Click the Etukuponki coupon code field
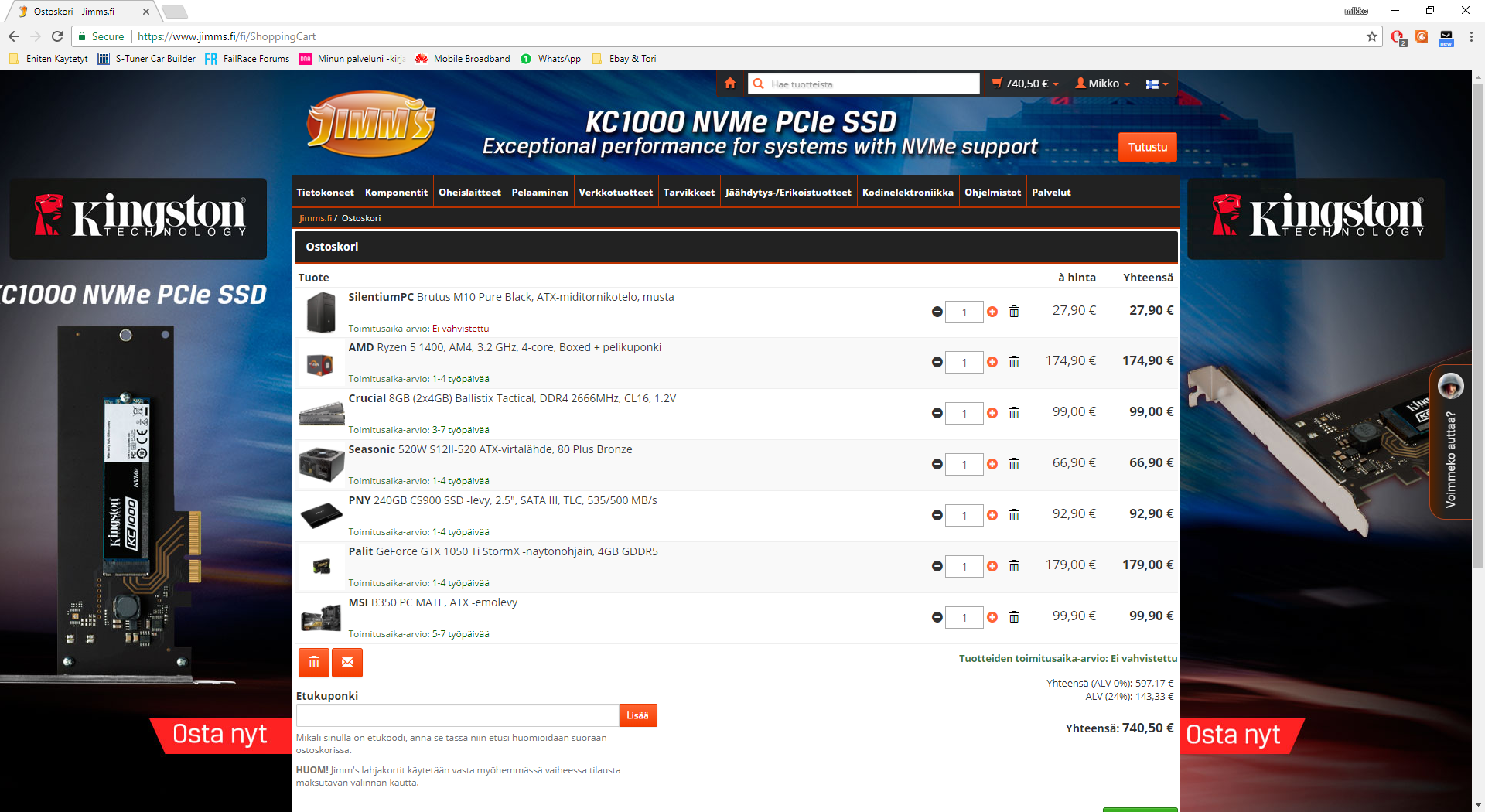The image size is (1485, 812). [x=457, y=715]
